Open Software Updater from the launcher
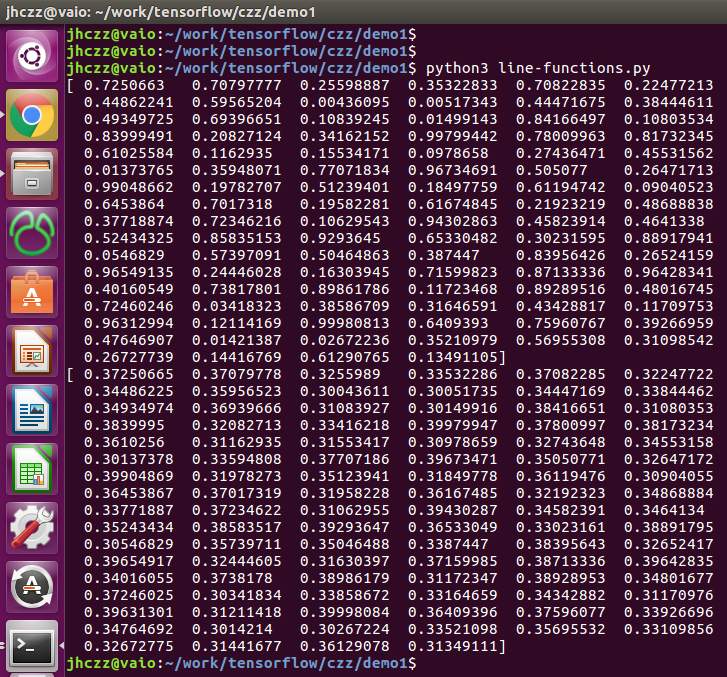The image size is (727, 677). pos(32,587)
